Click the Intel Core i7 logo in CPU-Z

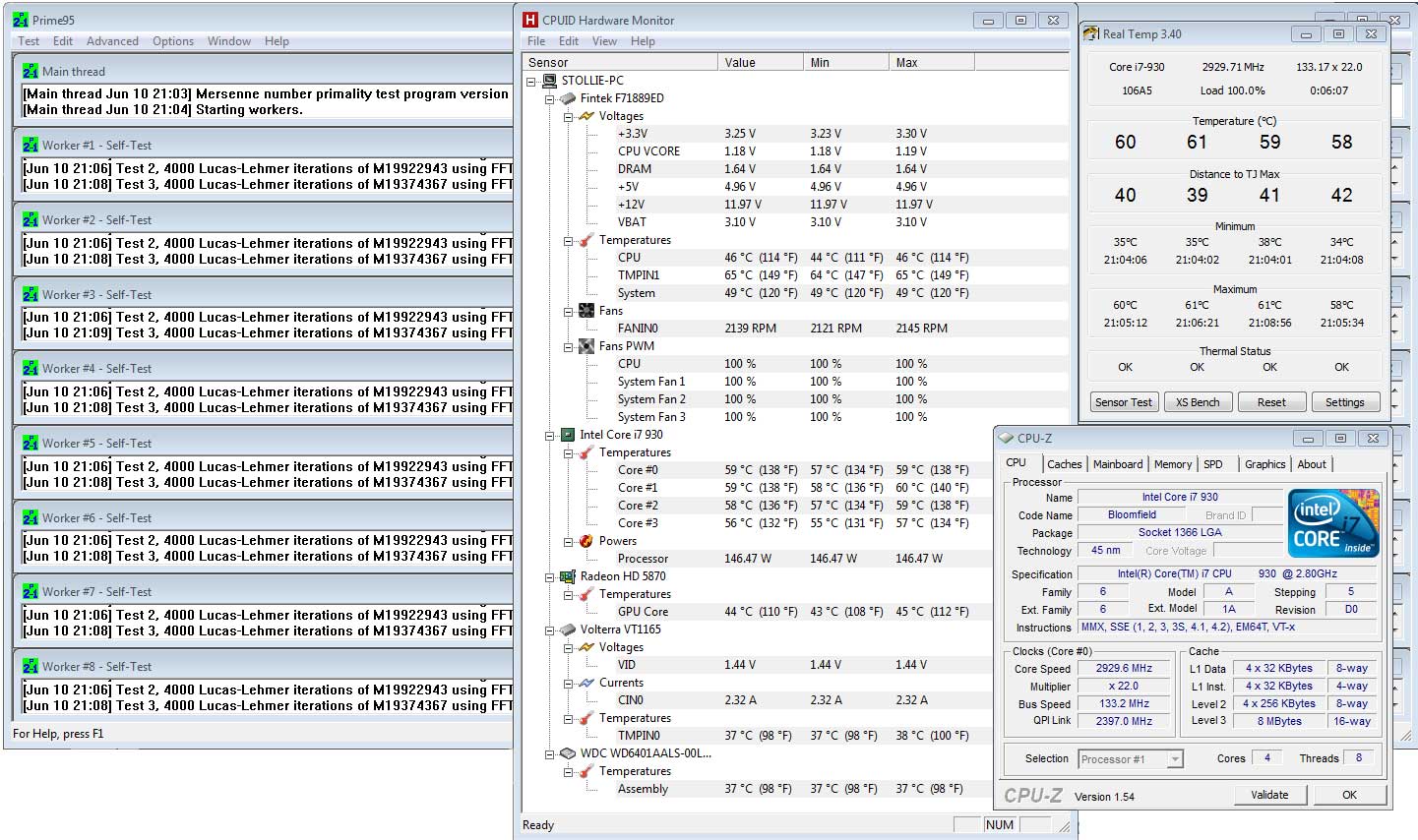pyautogui.click(x=1333, y=523)
